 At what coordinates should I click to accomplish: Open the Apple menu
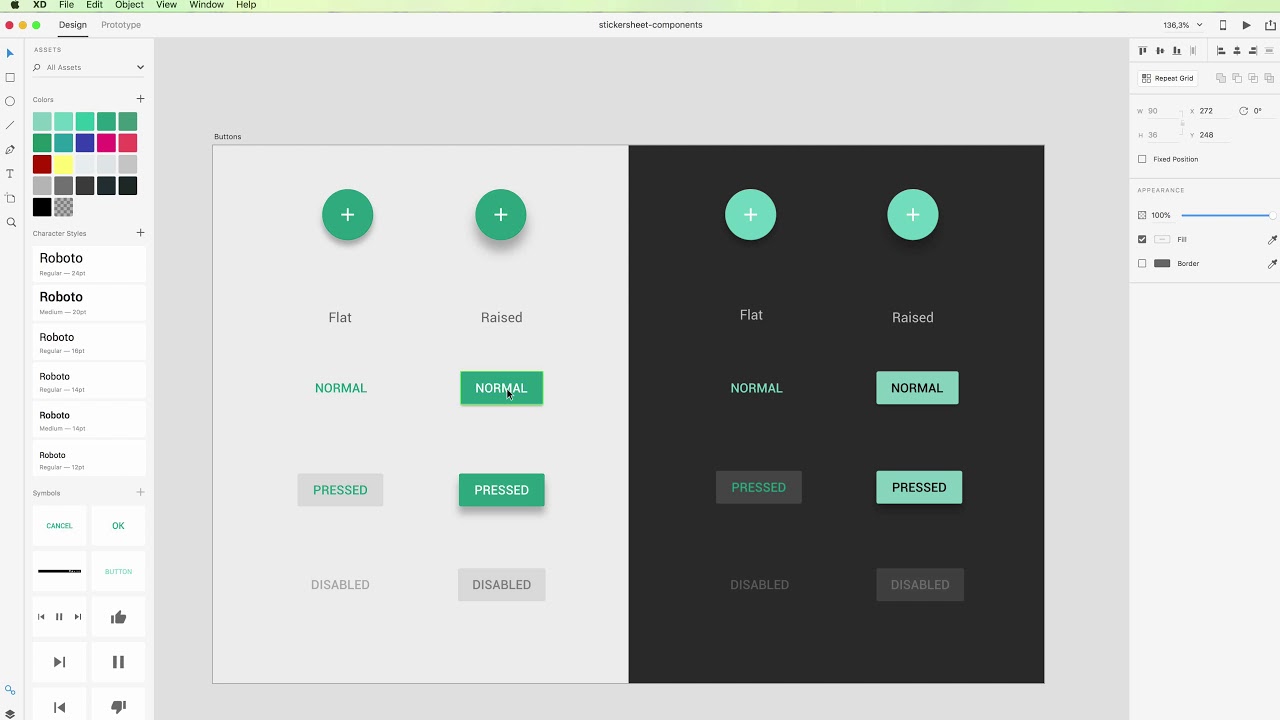pos(15,5)
